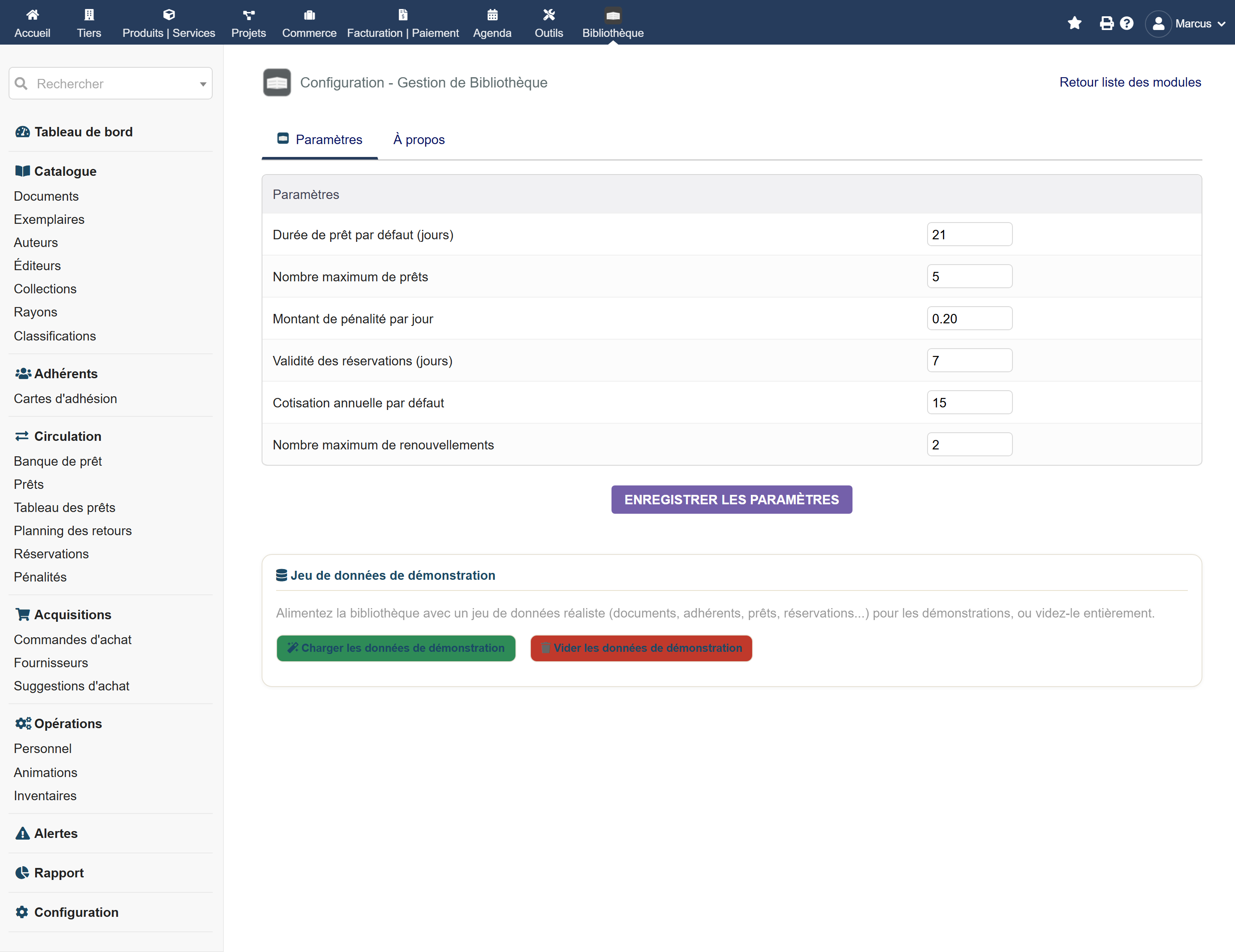The height and width of the screenshot is (952, 1235).
Task: Open the Marcus user menu dropdown
Action: click(1185, 23)
